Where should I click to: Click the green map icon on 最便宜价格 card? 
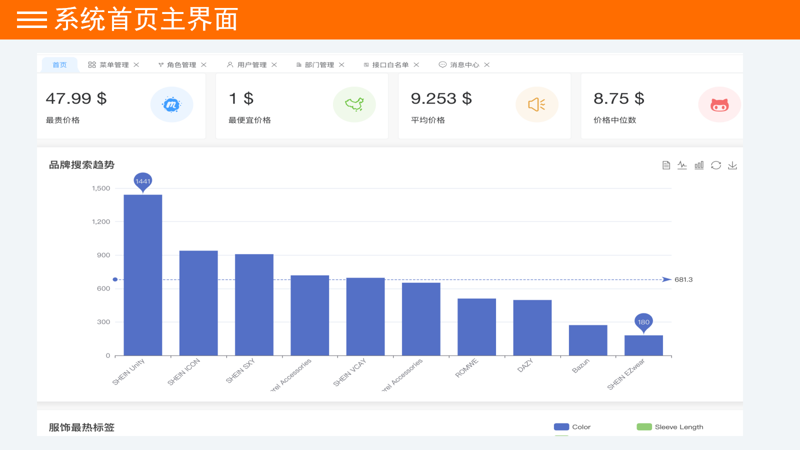click(x=354, y=105)
